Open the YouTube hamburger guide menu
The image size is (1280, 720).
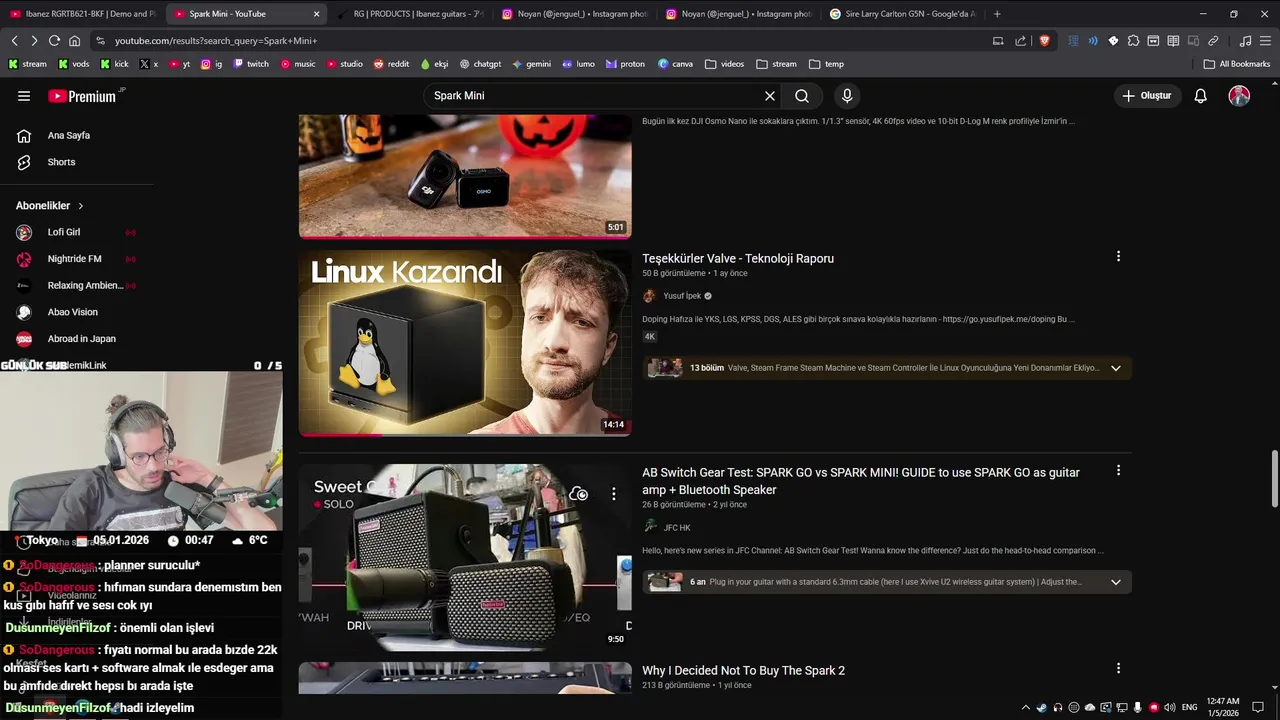(24, 96)
